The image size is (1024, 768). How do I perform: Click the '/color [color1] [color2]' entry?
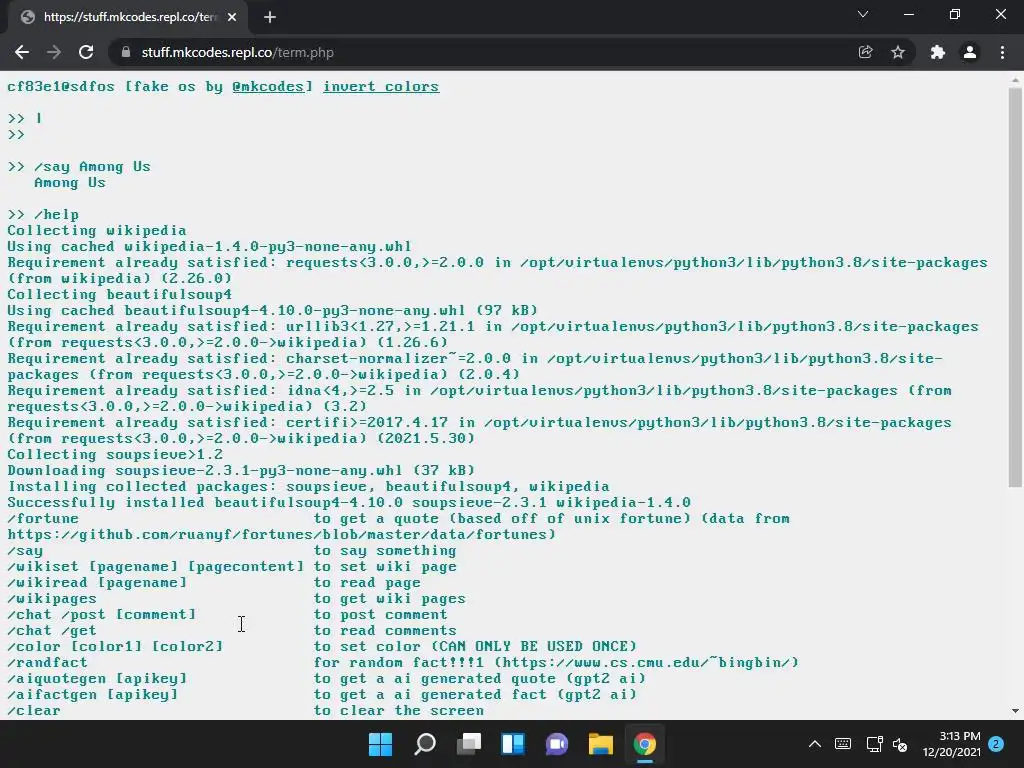tap(115, 647)
